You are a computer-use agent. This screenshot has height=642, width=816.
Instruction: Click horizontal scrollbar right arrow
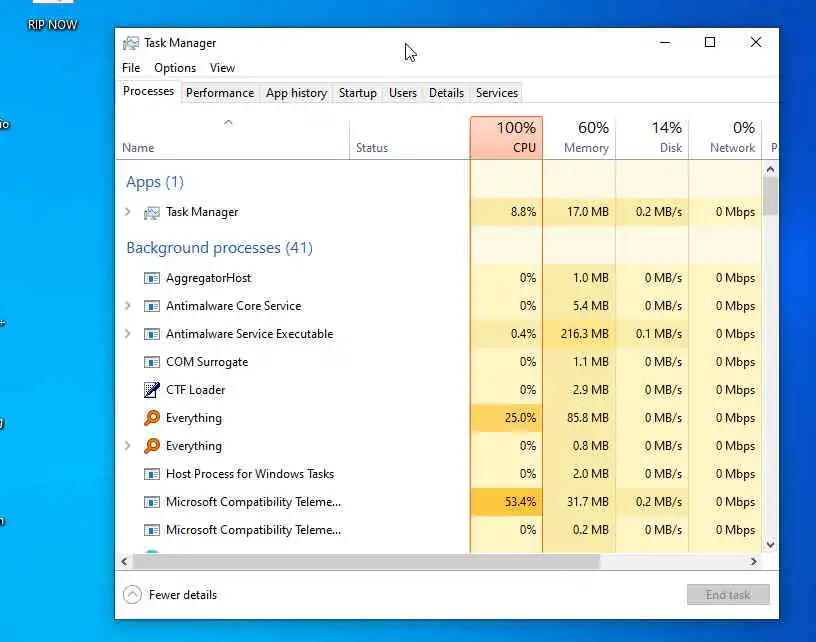coord(753,561)
